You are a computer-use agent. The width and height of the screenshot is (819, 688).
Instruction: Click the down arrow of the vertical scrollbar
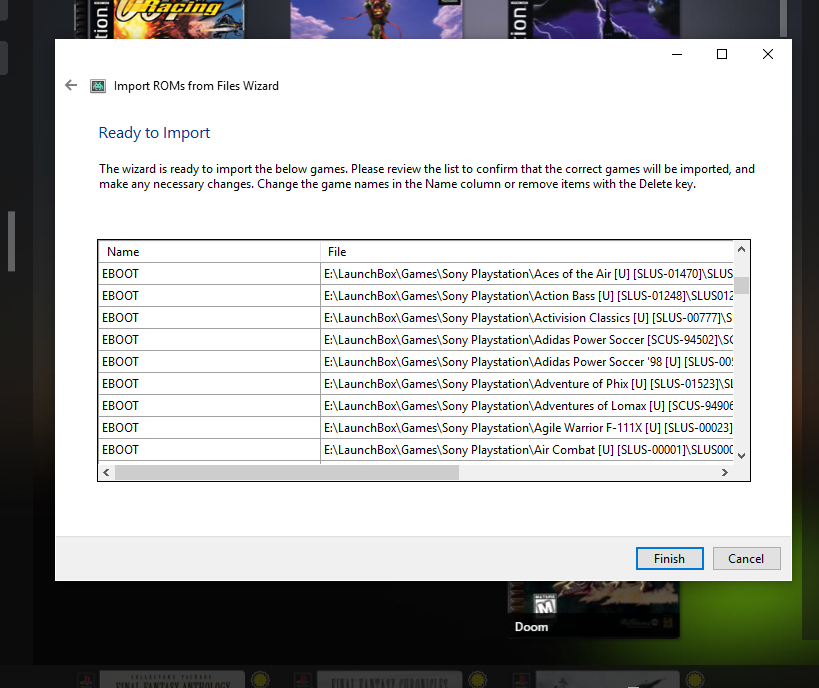pos(741,456)
